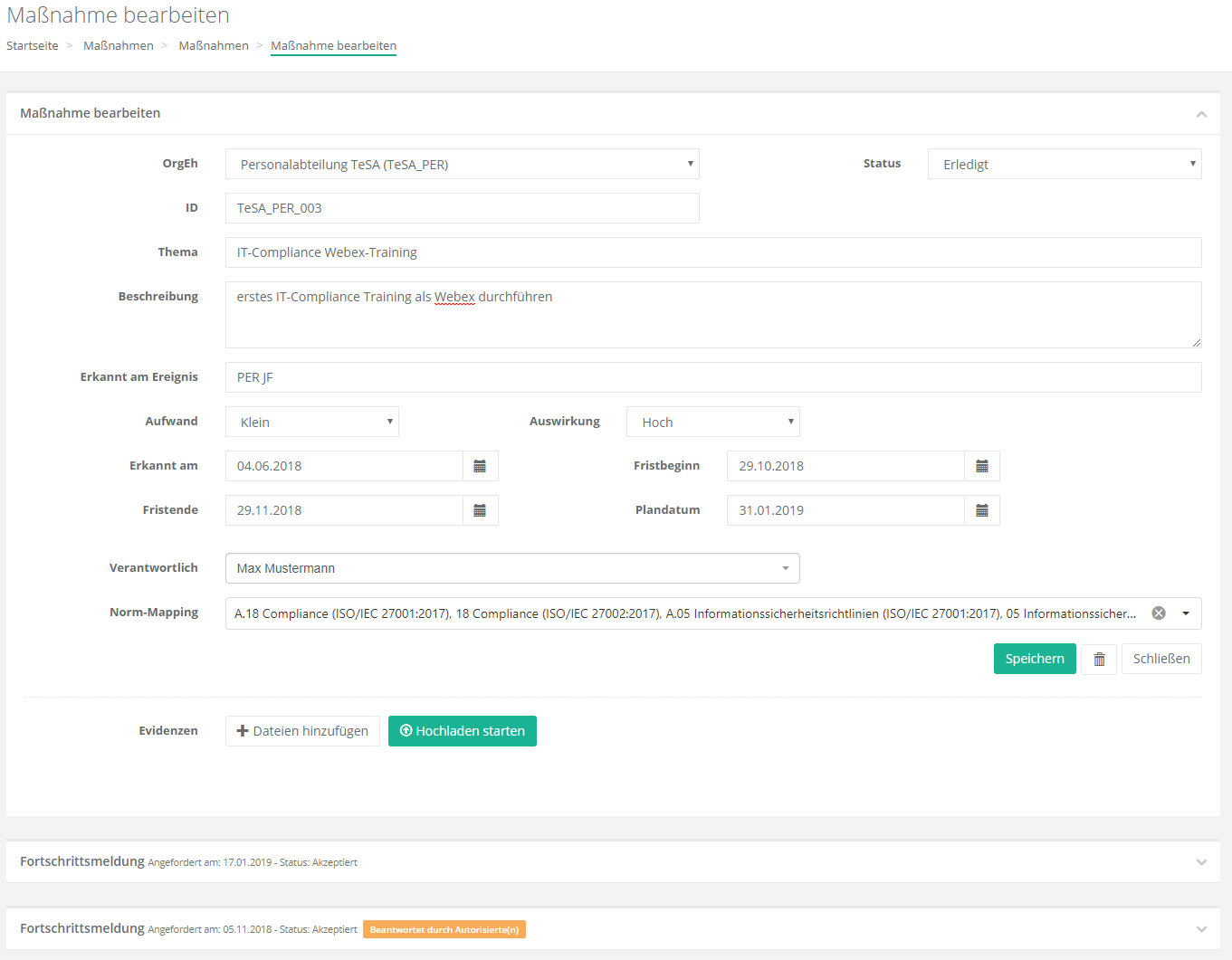
Task: Open the Fristbeginn calendar picker
Action: click(x=981, y=466)
